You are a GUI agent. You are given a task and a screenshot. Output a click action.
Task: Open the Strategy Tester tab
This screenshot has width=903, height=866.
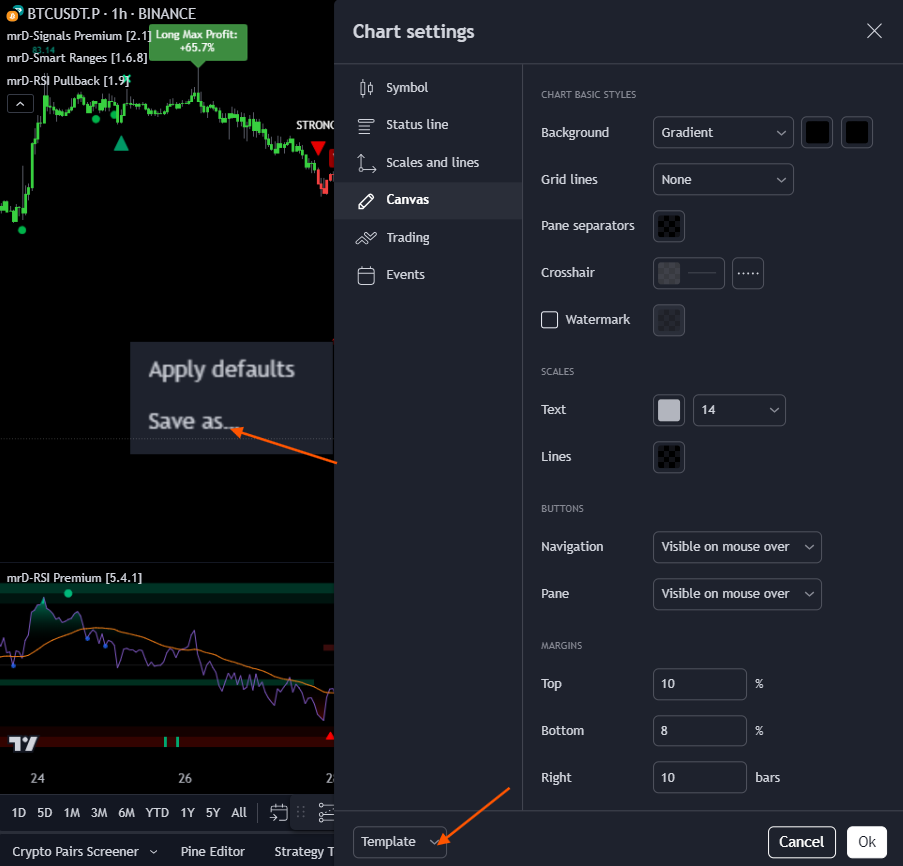pyautogui.click(x=304, y=852)
